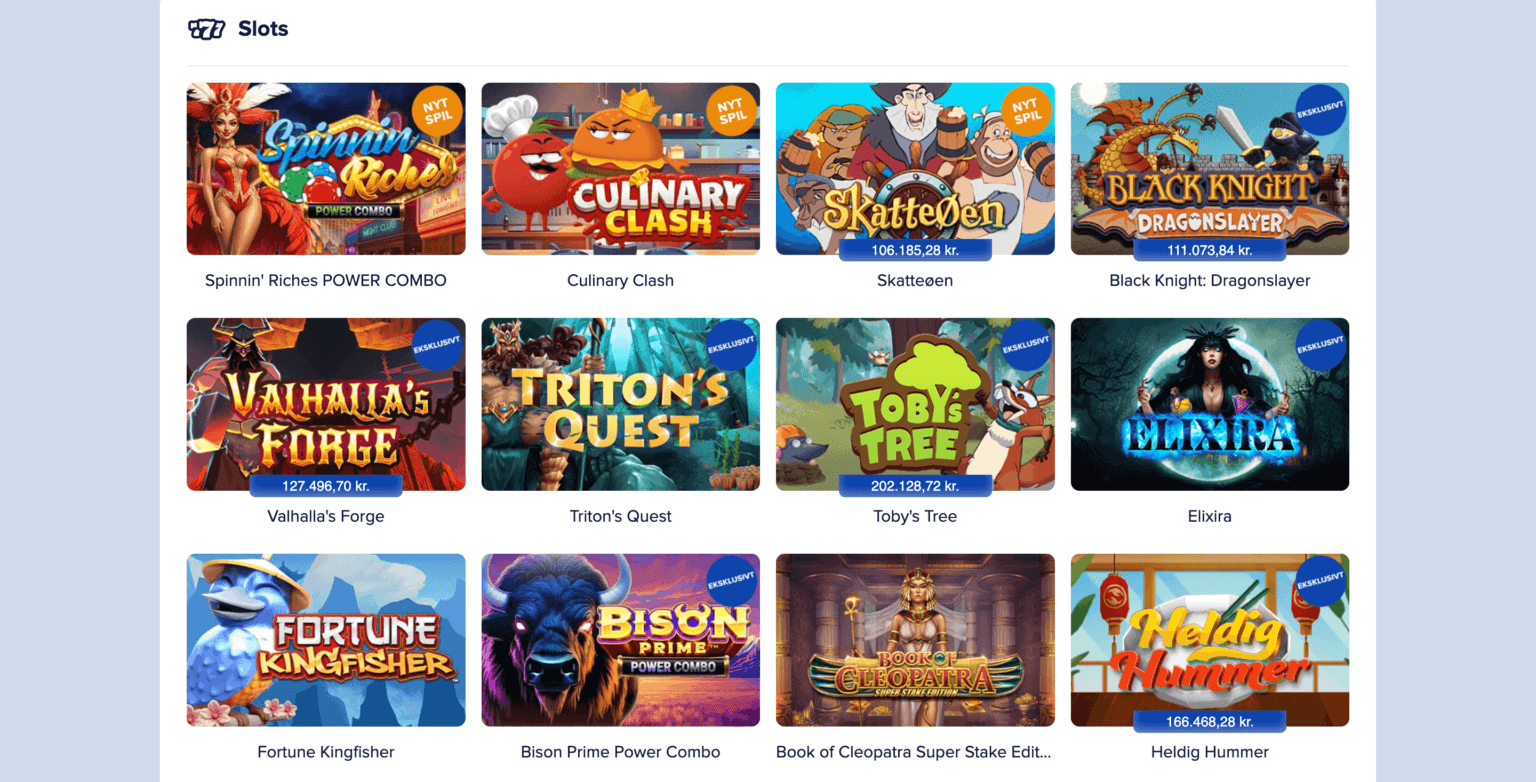Click the EKSKLUSIVT badge on Triton's Quest
The height and width of the screenshot is (782, 1536).
click(x=732, y=346)
